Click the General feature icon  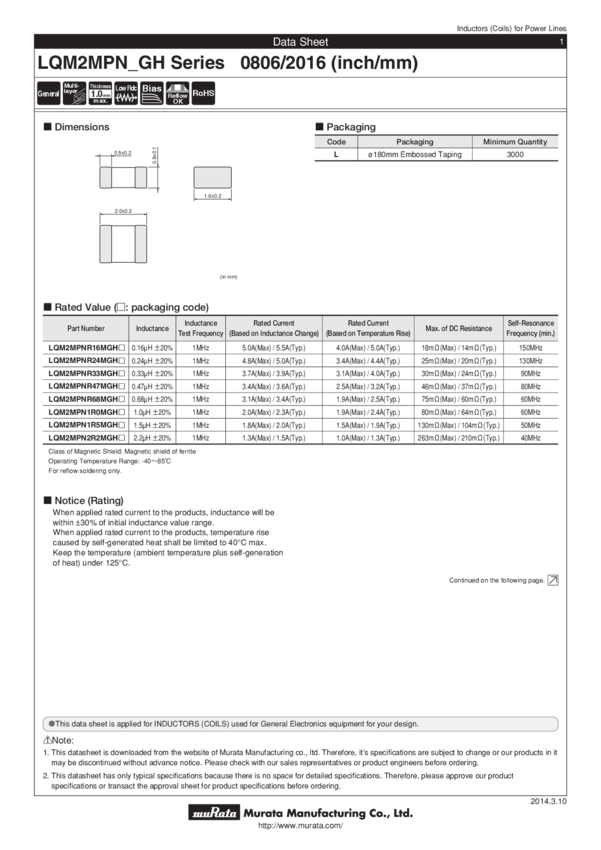pos(48,93)
